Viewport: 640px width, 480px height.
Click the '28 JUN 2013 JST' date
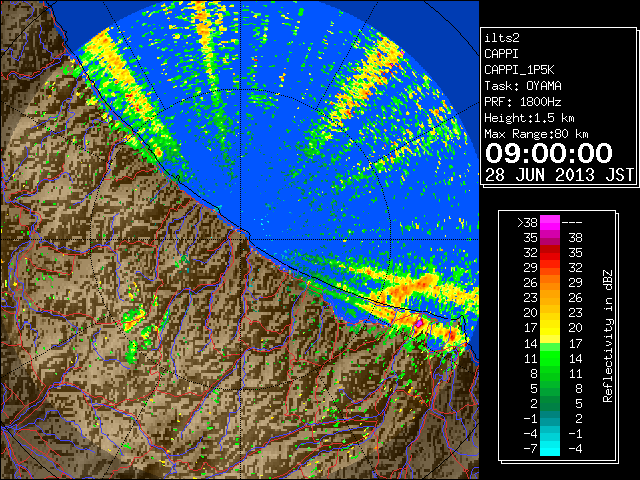(560, 175)
